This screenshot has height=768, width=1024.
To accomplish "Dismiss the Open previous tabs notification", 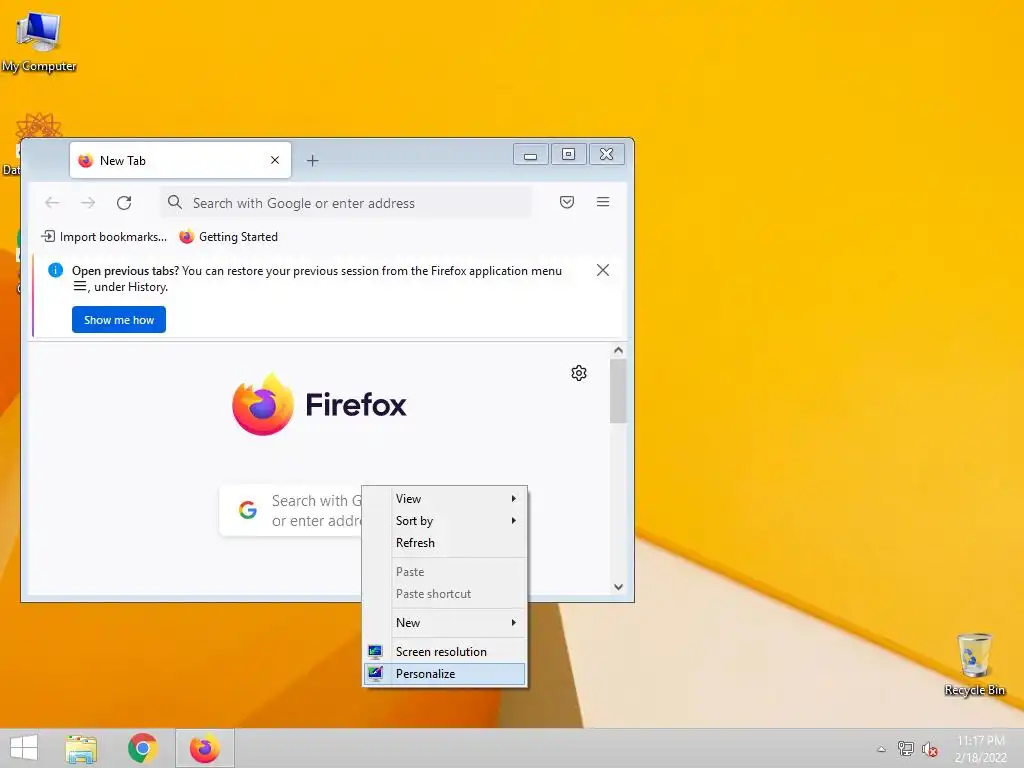I will (603, 270).
